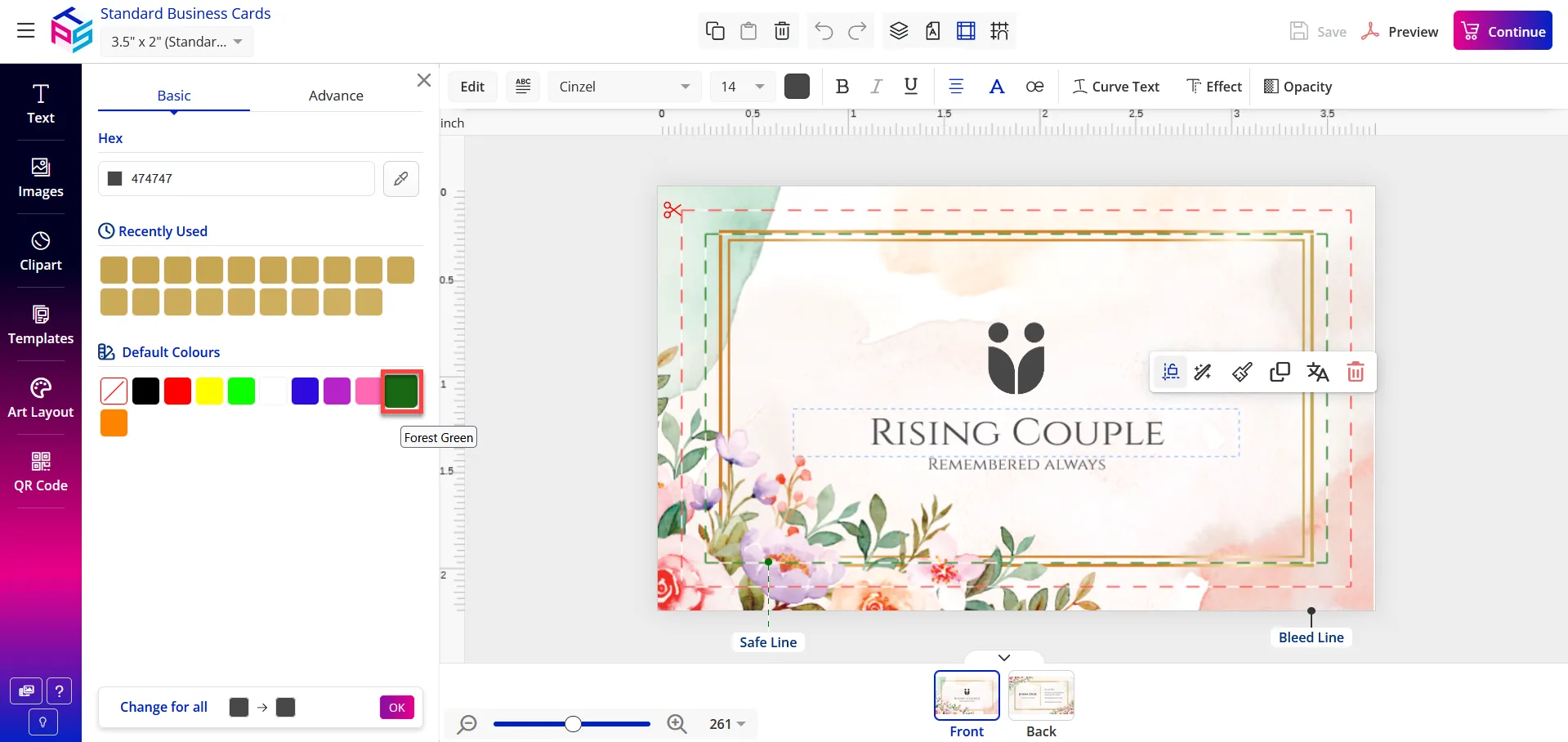The width and height of the screenshot is (1568, 742).
Task: Switch to the Advance tab
Action: point(336,96)
